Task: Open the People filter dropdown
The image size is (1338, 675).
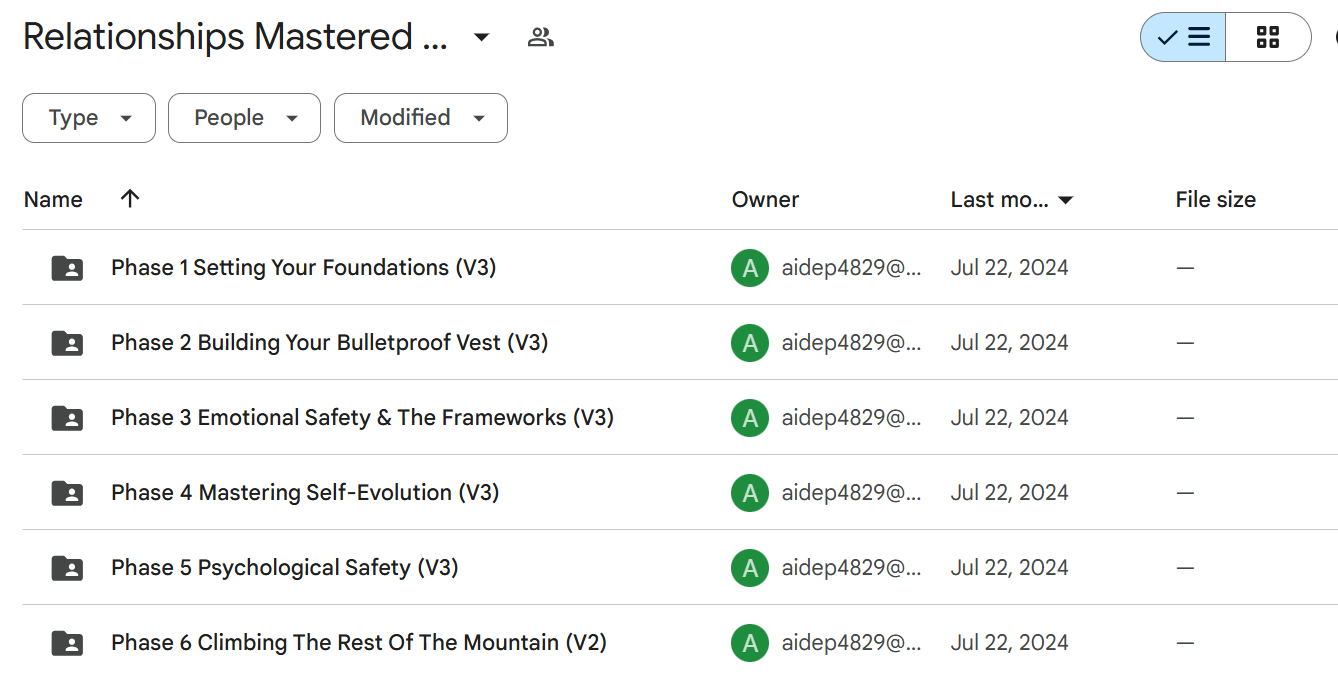Action: click(x=244, y=118)
